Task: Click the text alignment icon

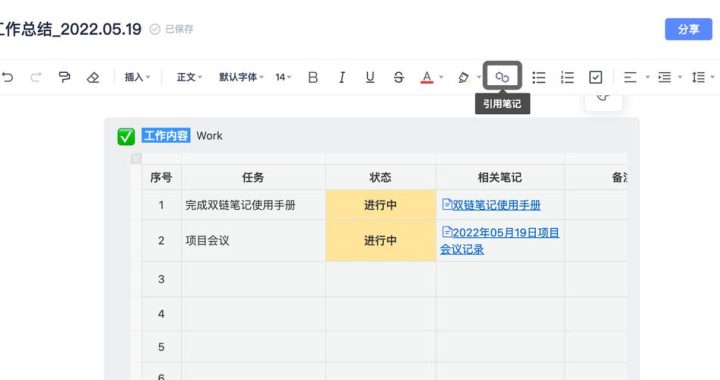Action: (x=630, y=77)
